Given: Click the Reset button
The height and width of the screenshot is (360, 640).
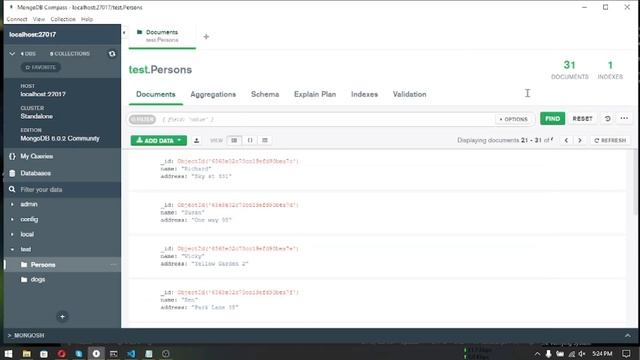Looking at the screenshot, I should point(582,119).
